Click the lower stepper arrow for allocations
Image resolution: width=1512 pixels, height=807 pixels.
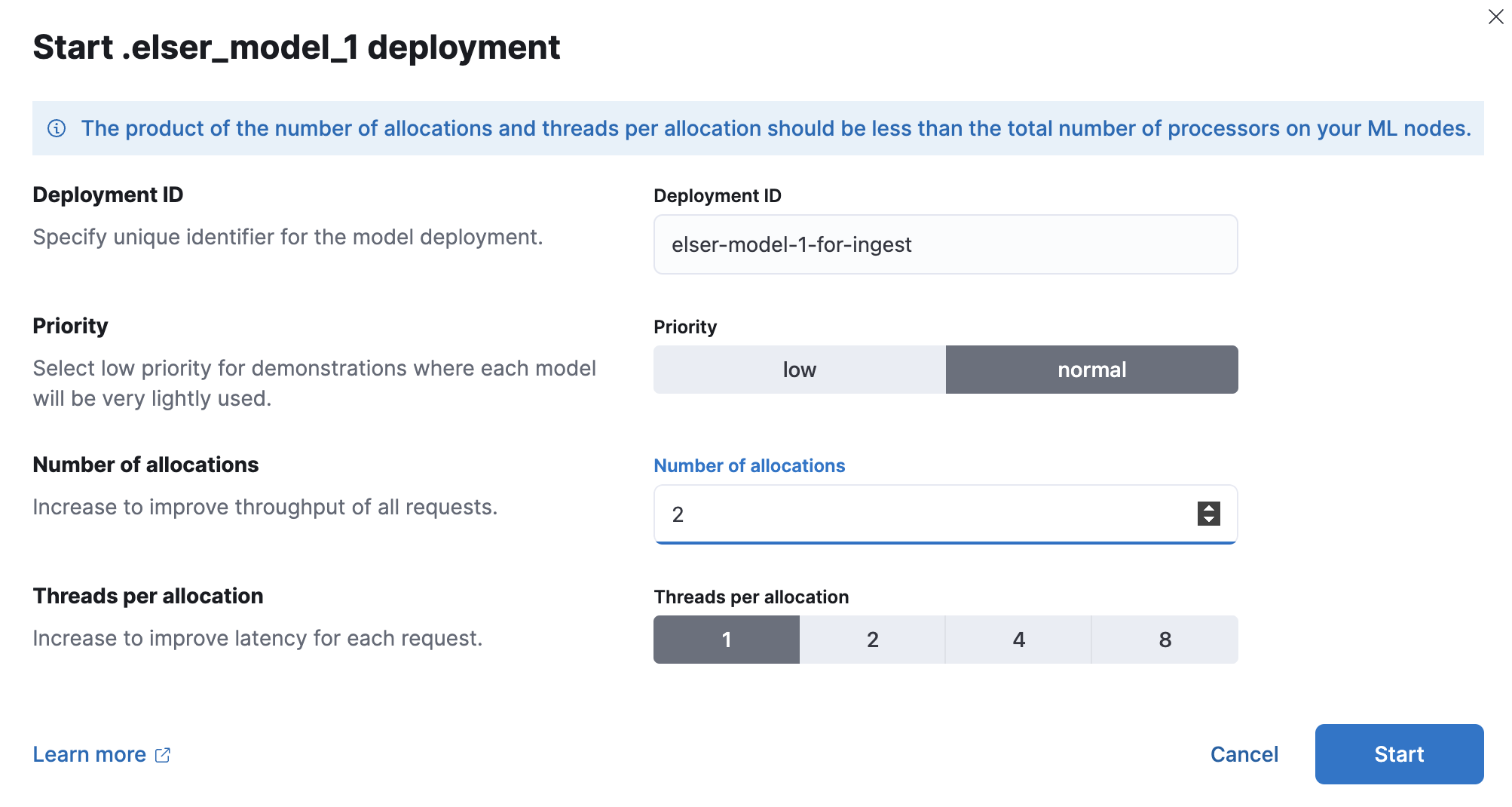[x=1207, y=521]
